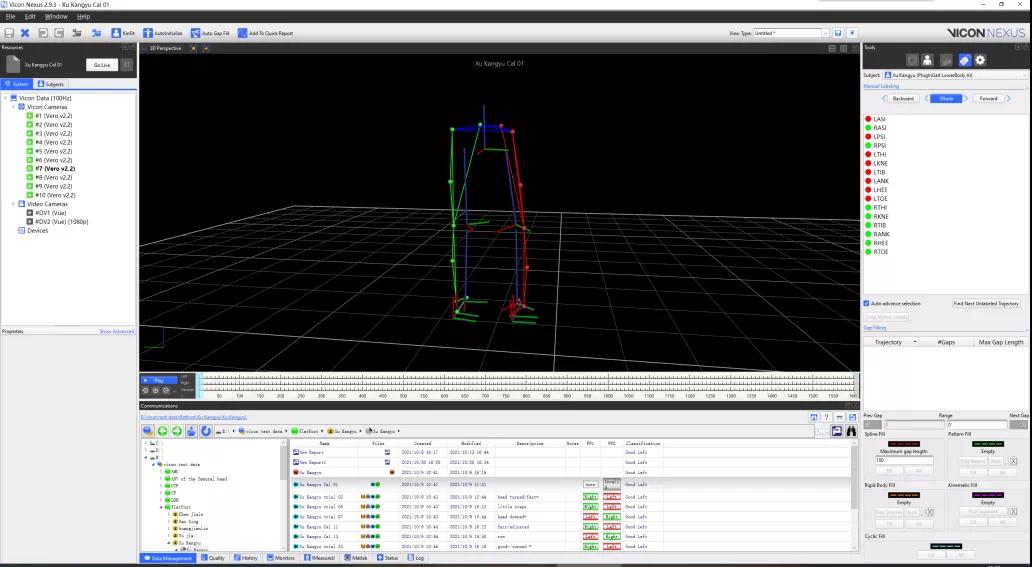Collapse the flatfoot folder in file tree
The height and width of the screenshot is (567, 1032).
click(x=161, y=508)
